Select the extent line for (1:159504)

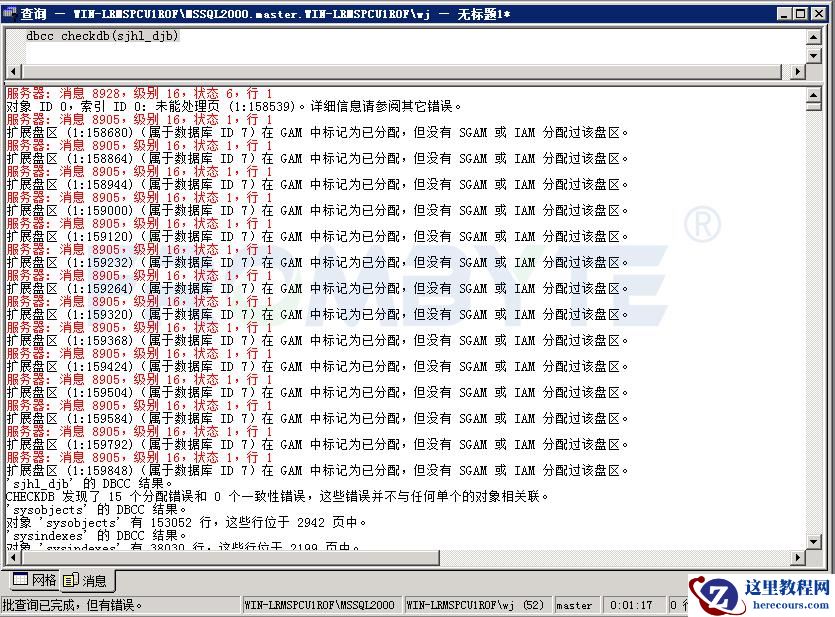click(317, 393)
